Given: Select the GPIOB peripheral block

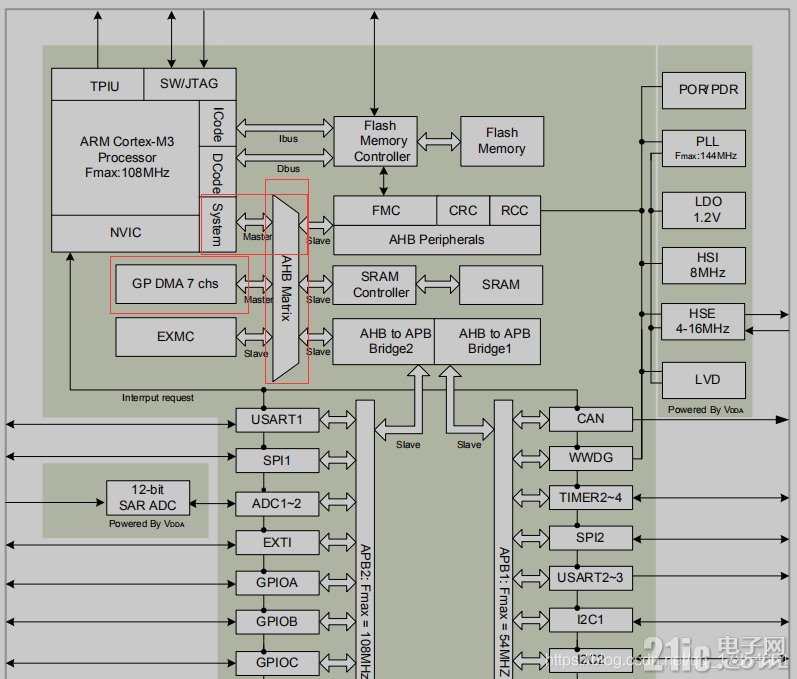Looking at the screenshot, I should [x=278, y=622].
